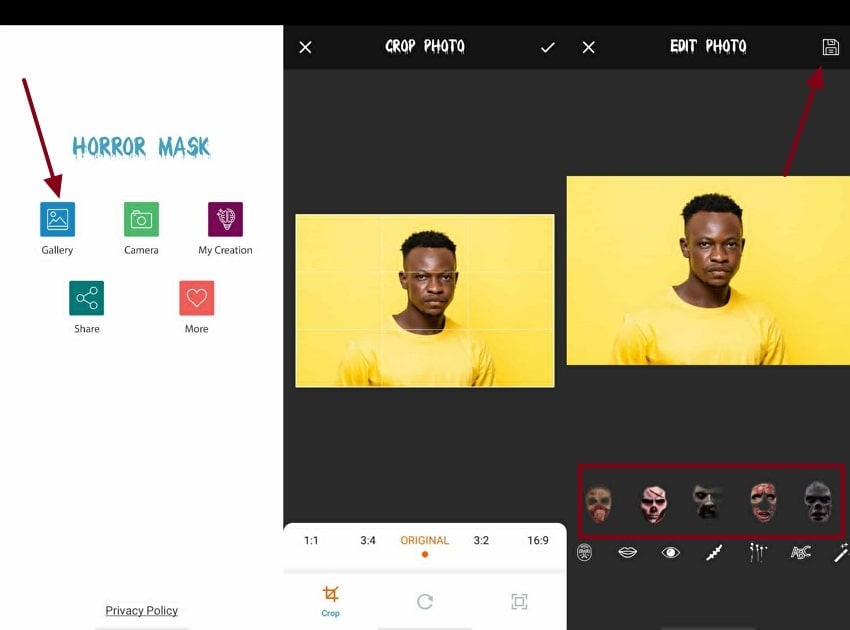Tap the Share app icon
The height and width of the screenshot is (630, 850).
click(87, 298)
